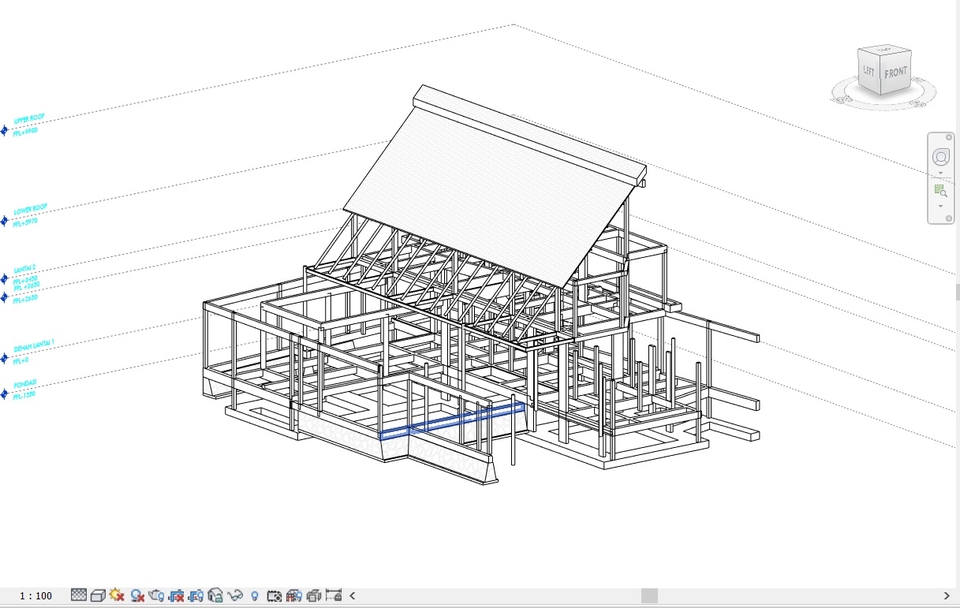
Task: Select the Zoom tool on the navigation bar
Action: click(x=941, y=191)
